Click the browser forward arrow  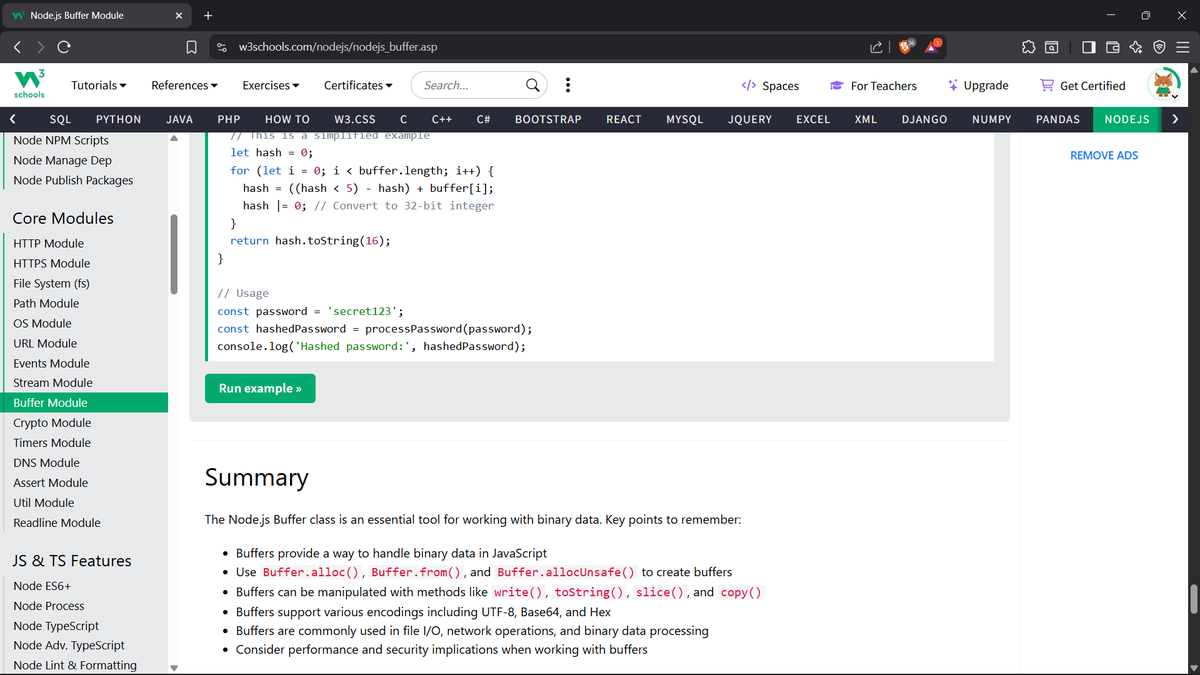point(40,47)
